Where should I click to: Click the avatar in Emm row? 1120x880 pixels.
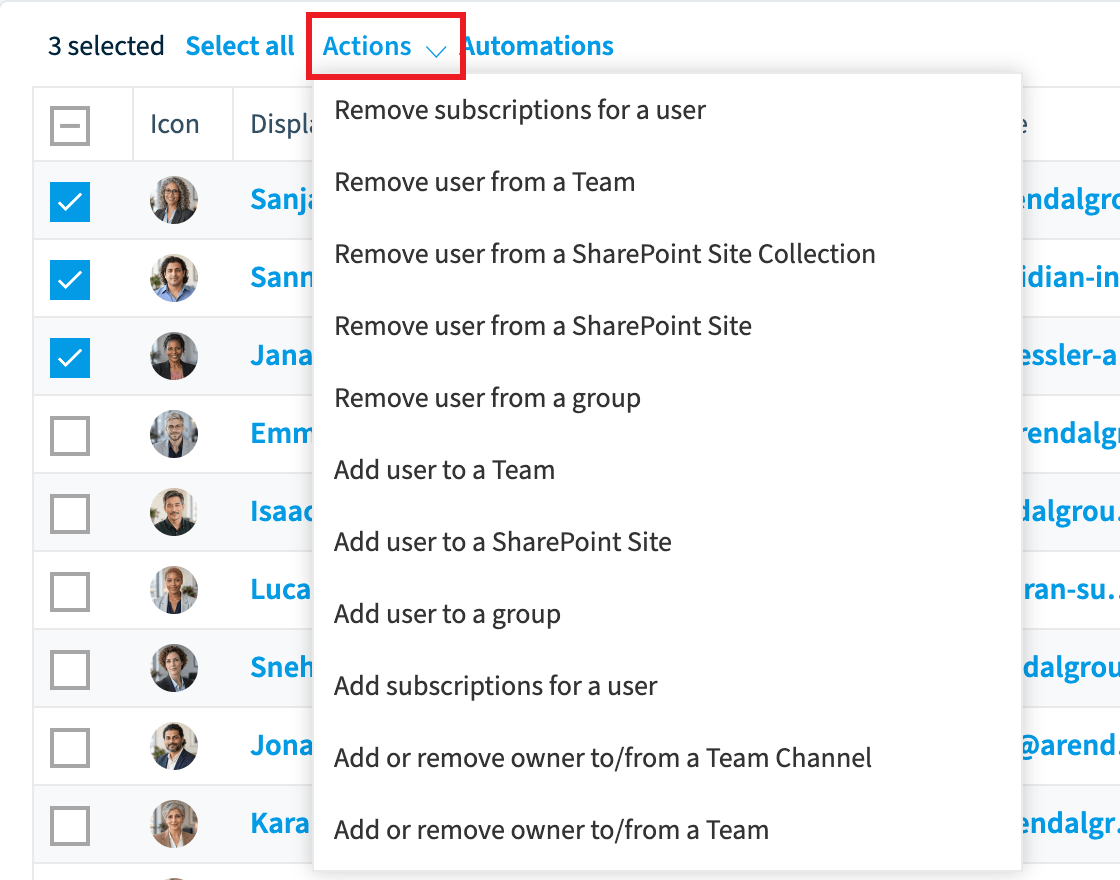click(174, 434)
